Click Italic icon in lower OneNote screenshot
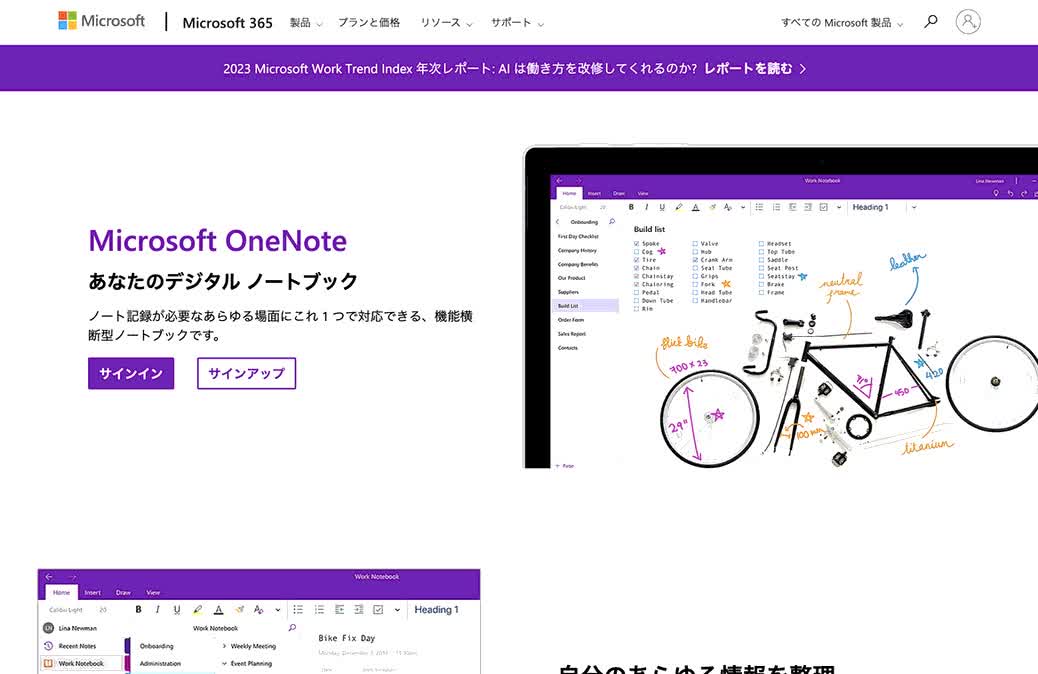 point(158,609)
